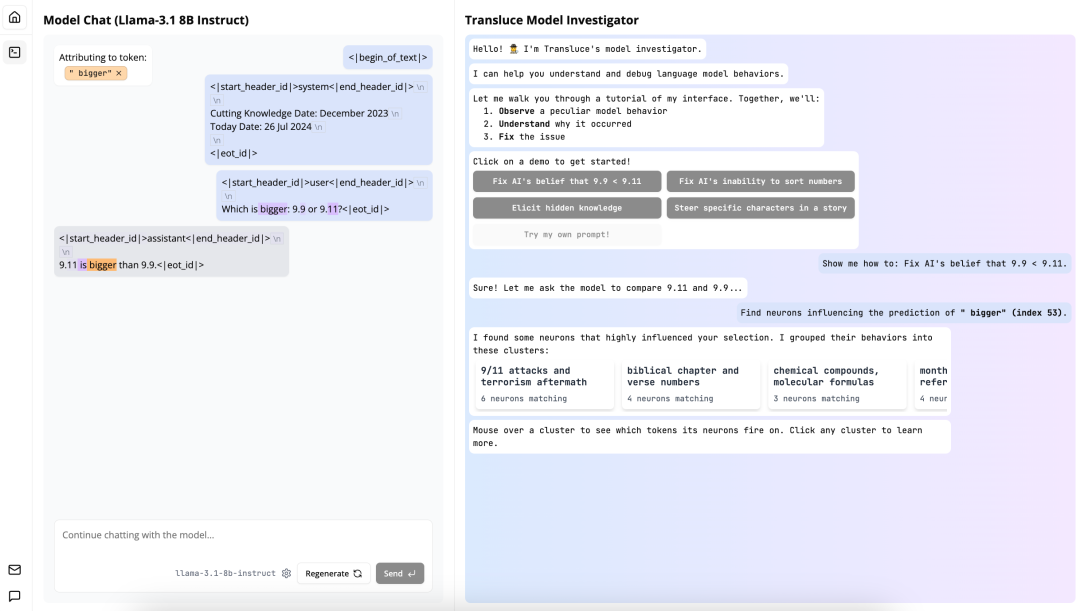The width and height of the screenshot is (1080, 611).
Task: Open the mail envelope icon
Action: click(x=14, y=570)
